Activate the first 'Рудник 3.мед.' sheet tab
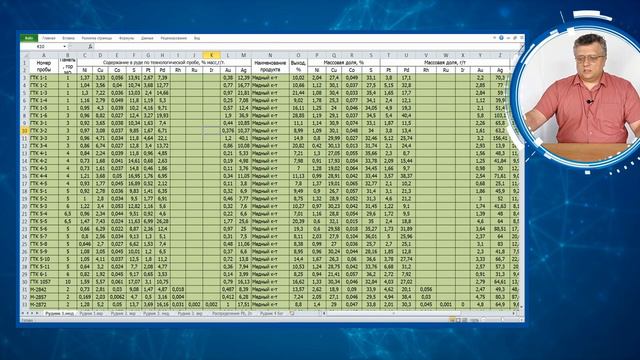The height and width of the screenshot is (360, 640). click(60, 313)
